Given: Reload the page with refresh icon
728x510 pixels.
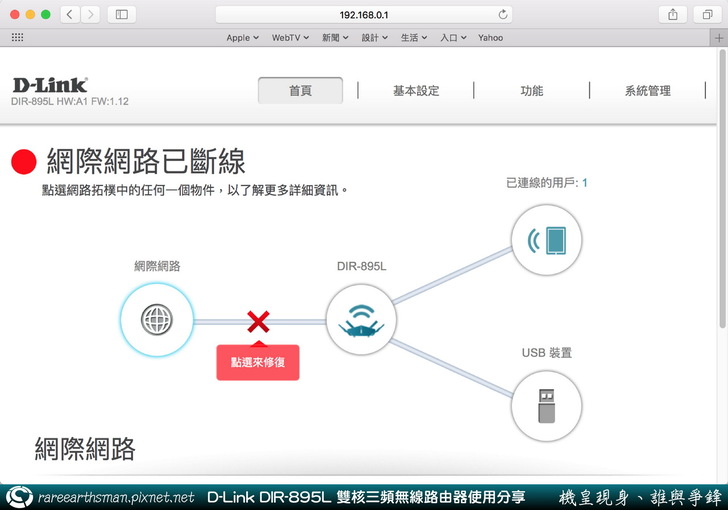Looking at the screenshot, I should pyautogui.click(x=502, y=15).
